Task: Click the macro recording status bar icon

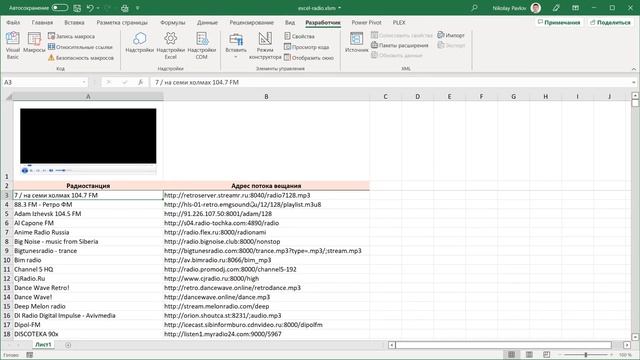Action: [29, 355]
